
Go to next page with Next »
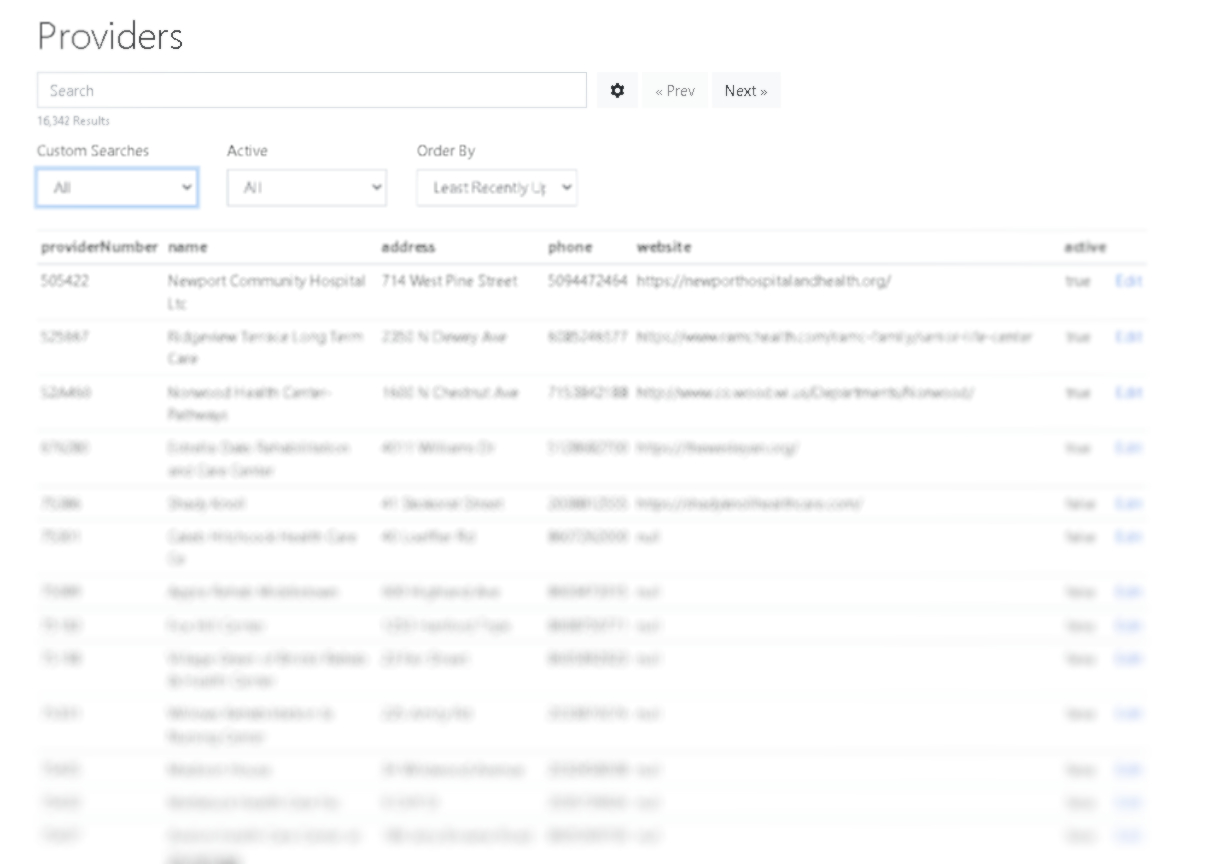coord(746,90)
